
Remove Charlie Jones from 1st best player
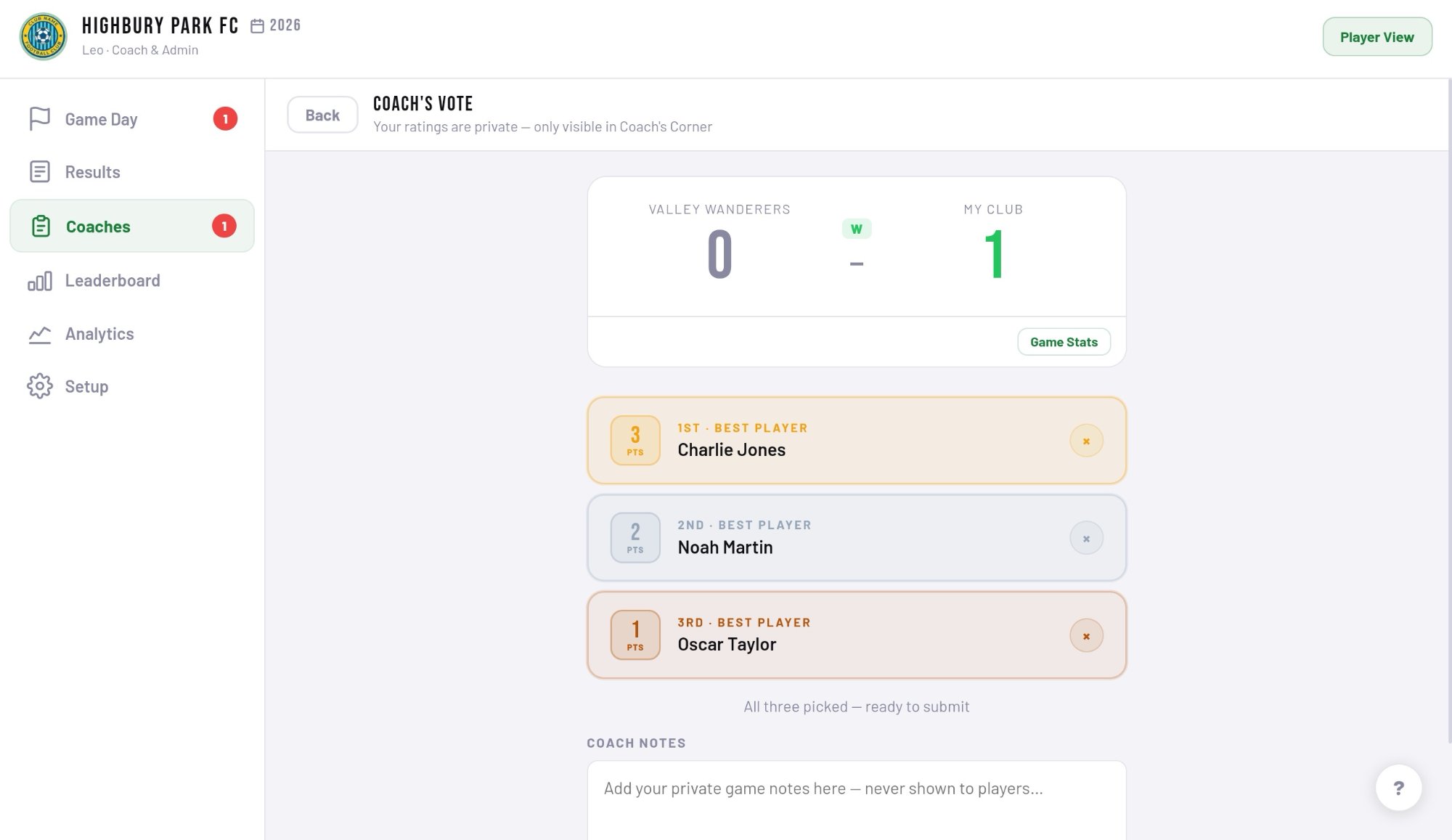(1086, 441)
